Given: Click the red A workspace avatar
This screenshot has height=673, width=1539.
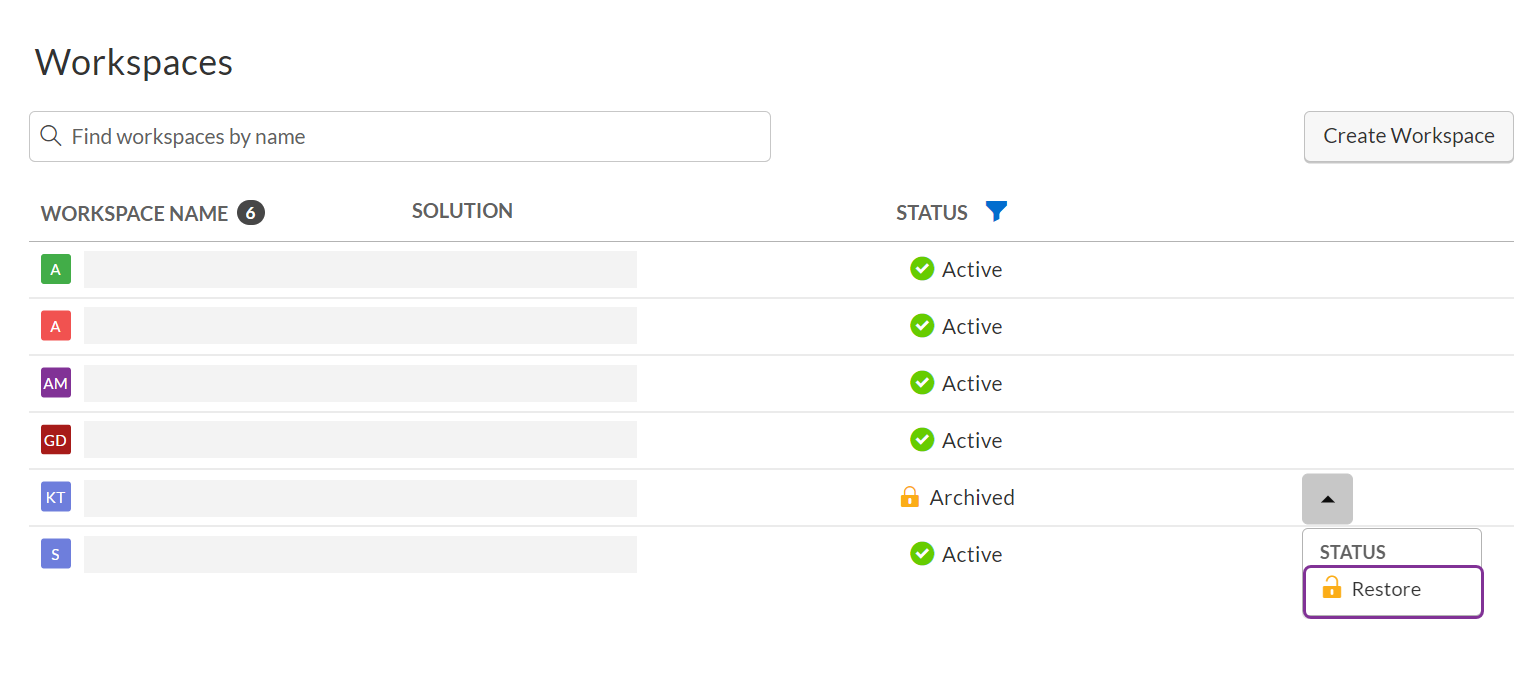Looking at the screenshot, I should click(55, 325).
